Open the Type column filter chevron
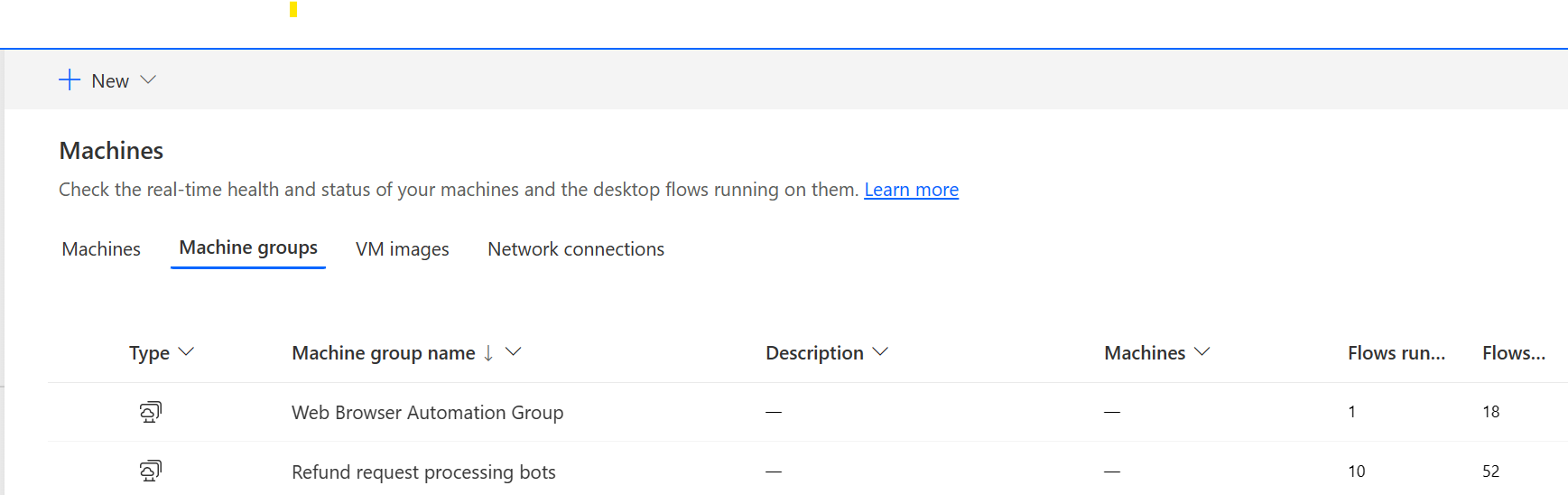The height and width of the screenshot is (495, 1568). (187, 352)
